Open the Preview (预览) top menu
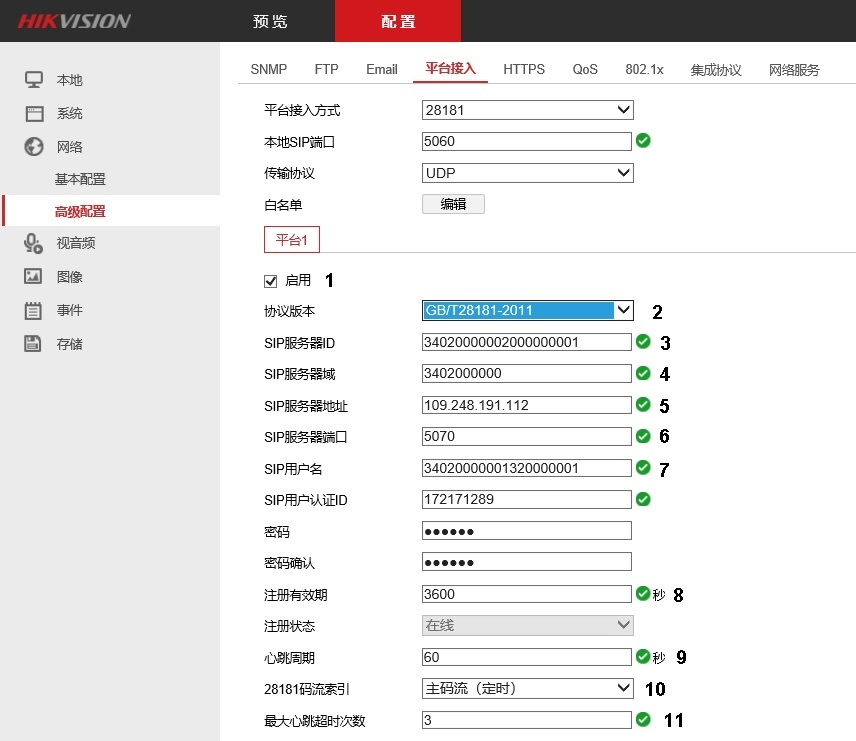 (270, 21)
